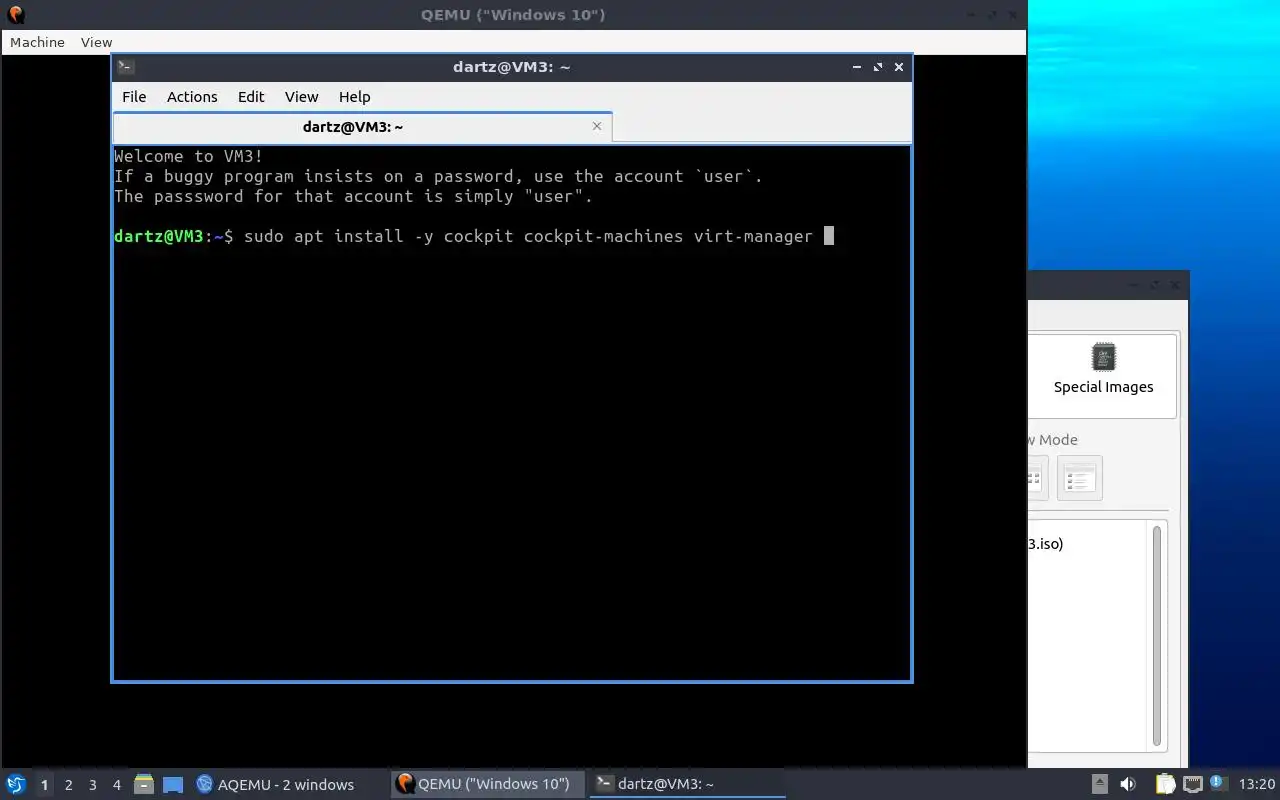This screenshot has height=800, width=1280.
Task: Switch to workspace 3
Action: coord(93,785)
